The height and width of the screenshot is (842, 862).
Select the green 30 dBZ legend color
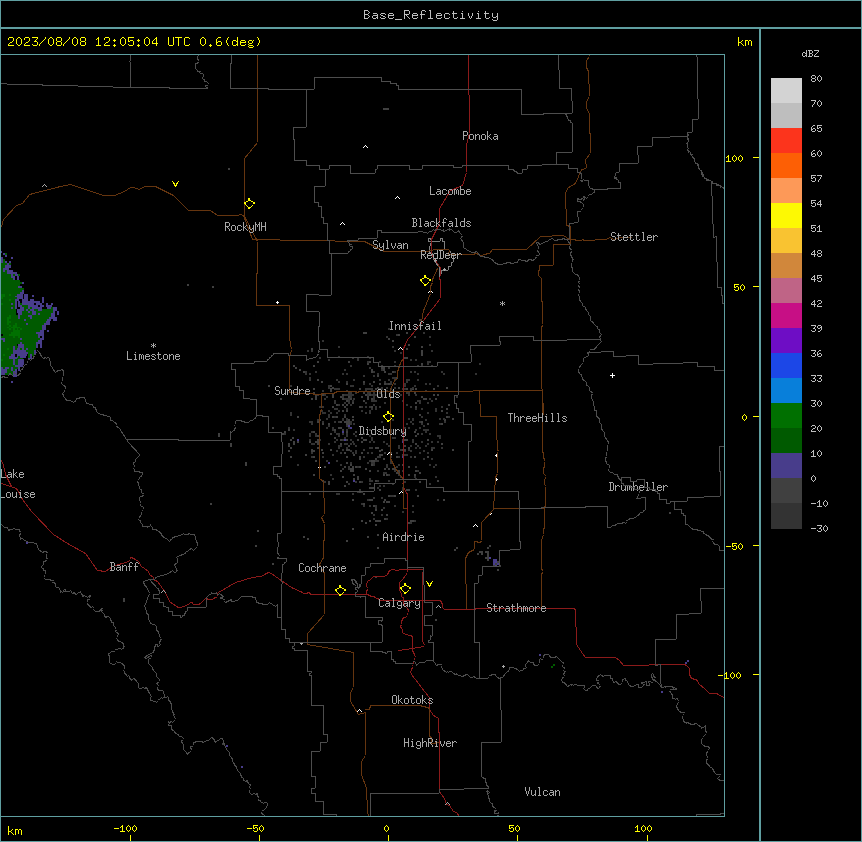coord(786,416)
